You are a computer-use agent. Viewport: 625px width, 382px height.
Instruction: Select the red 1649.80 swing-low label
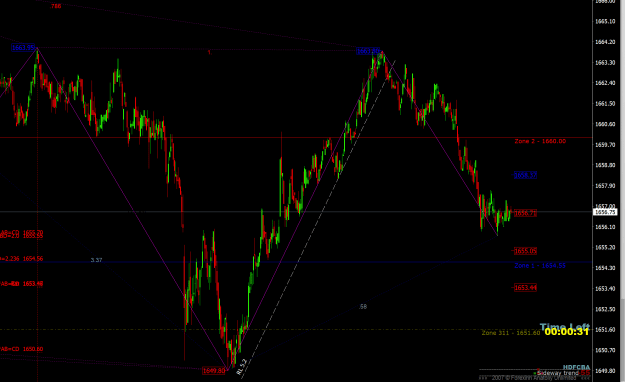(x=214, y=371)
